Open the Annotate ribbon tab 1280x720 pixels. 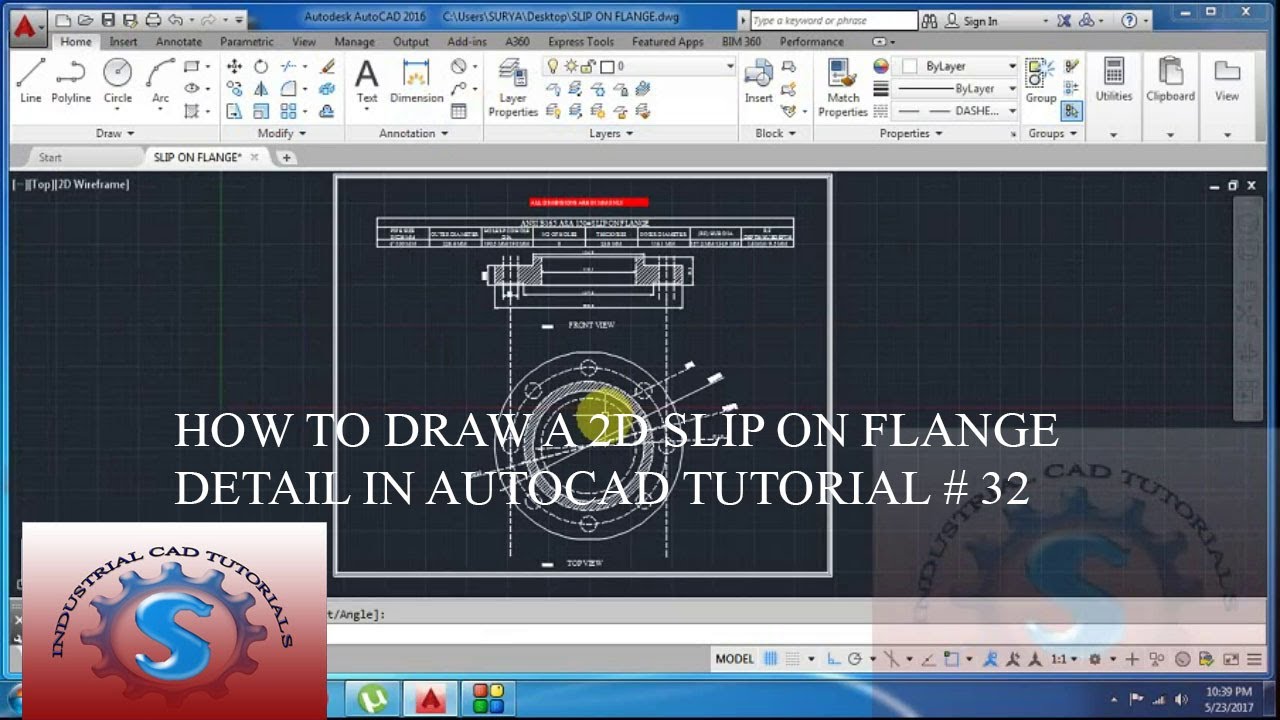[179, 42]
